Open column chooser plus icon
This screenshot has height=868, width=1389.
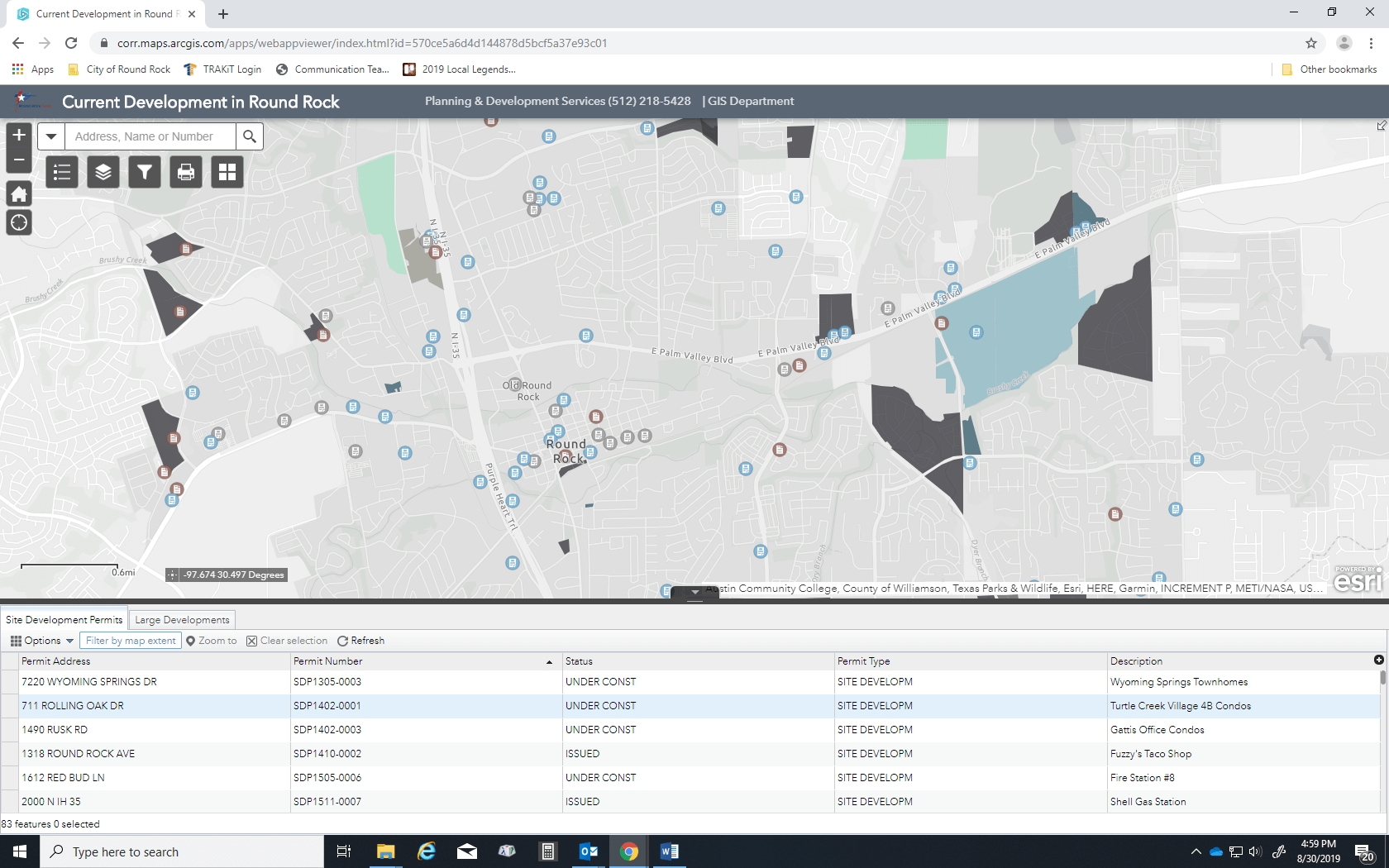(x=1378, y=660)
